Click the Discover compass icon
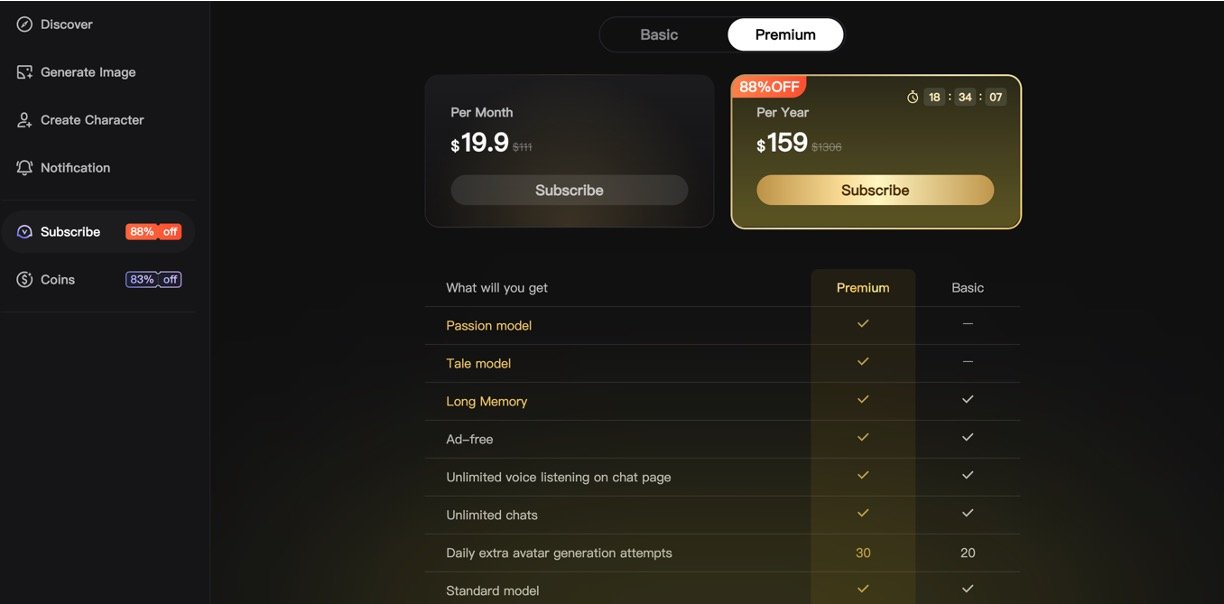Image resolution: width=1224 pixels, height=604 pixels. pyautogui.click(x=25, y=24)
